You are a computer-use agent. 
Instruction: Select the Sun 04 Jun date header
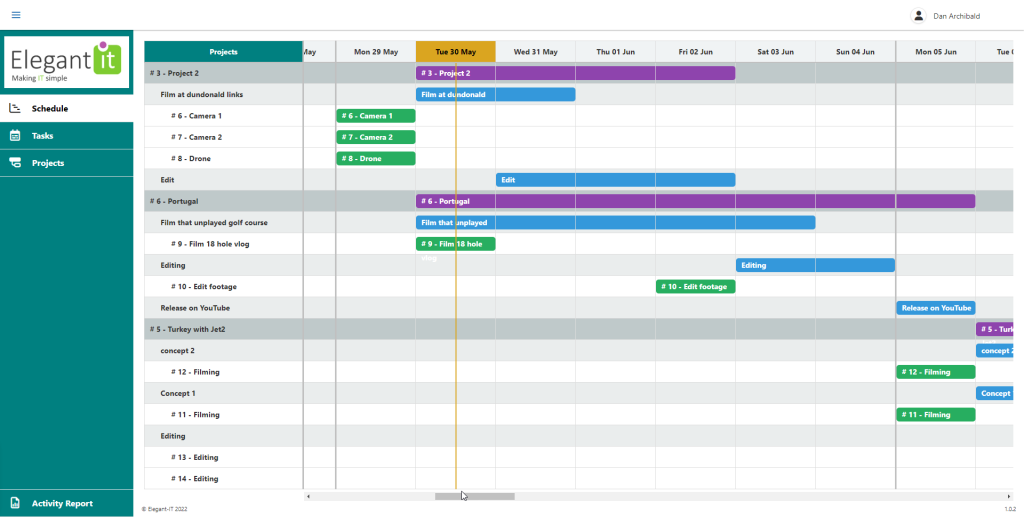point(856,52)
